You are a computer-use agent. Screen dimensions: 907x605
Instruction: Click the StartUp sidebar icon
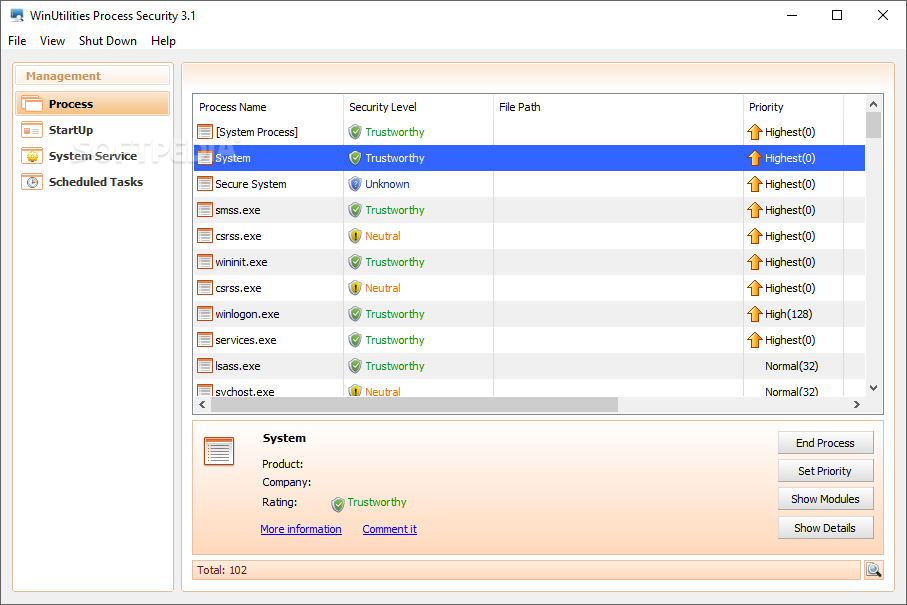[32, 130]
